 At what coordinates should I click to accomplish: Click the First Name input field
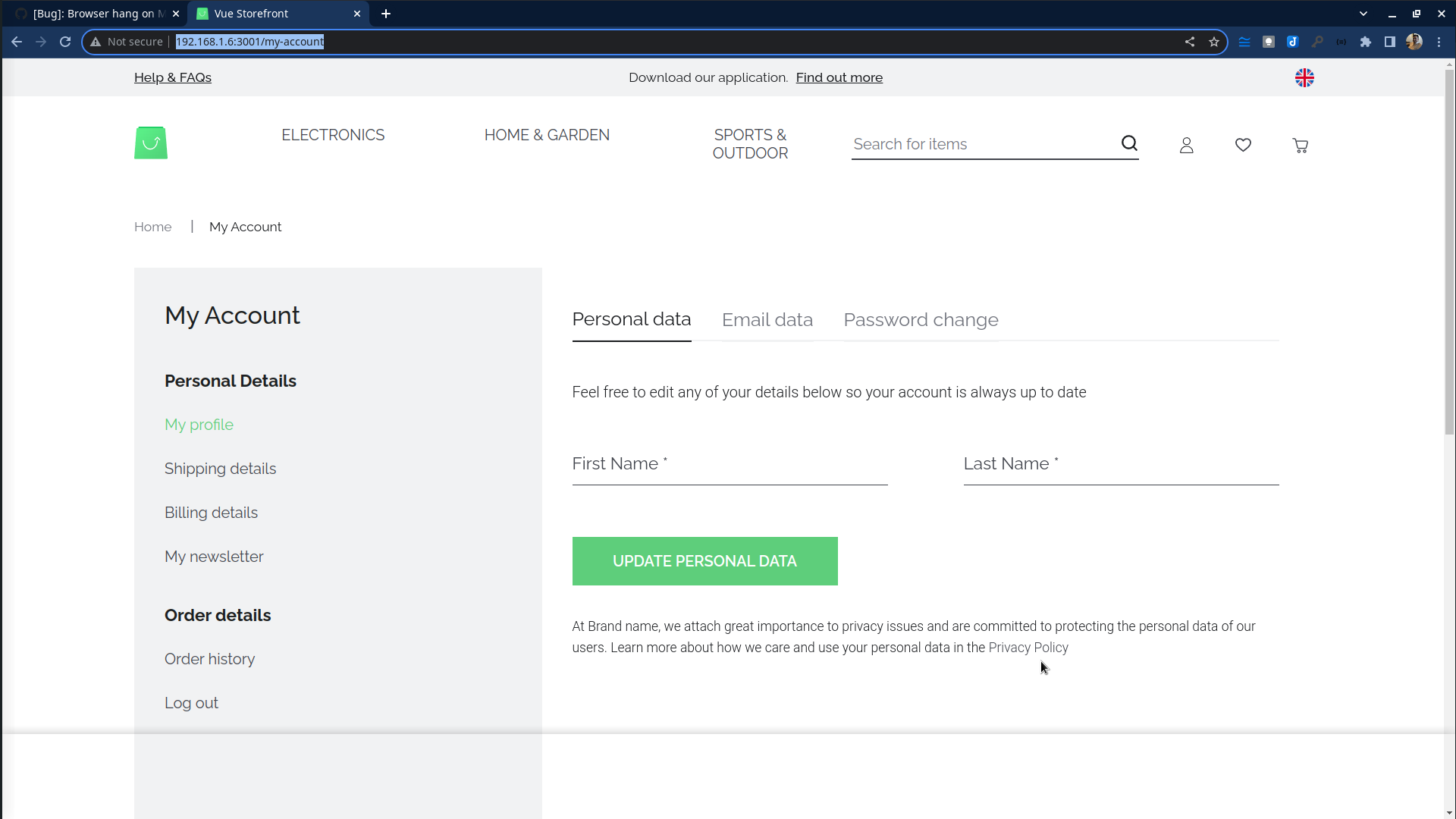click(730, 464)
